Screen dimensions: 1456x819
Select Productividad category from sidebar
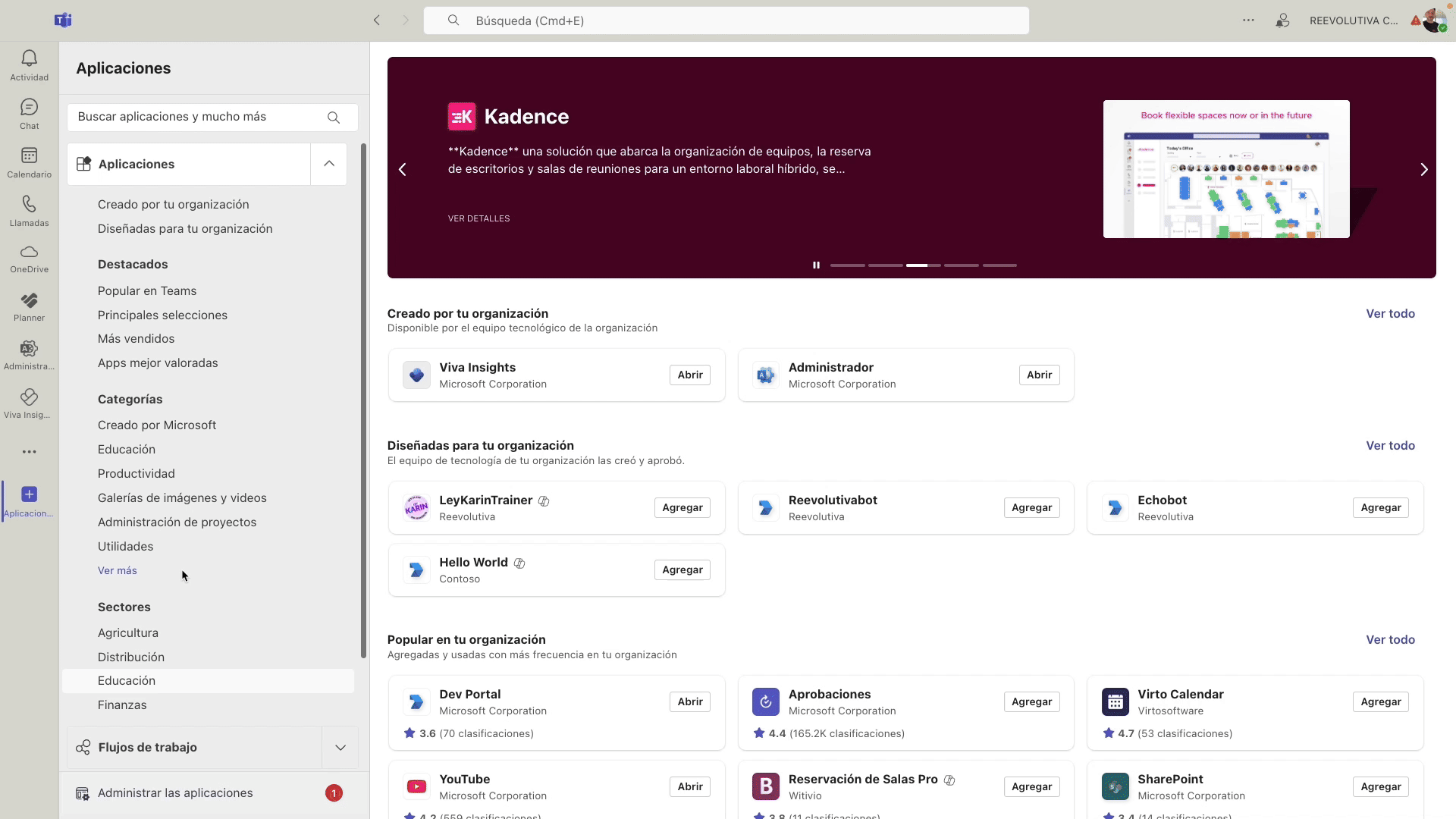pyautogui.click(x=136, y=473)
